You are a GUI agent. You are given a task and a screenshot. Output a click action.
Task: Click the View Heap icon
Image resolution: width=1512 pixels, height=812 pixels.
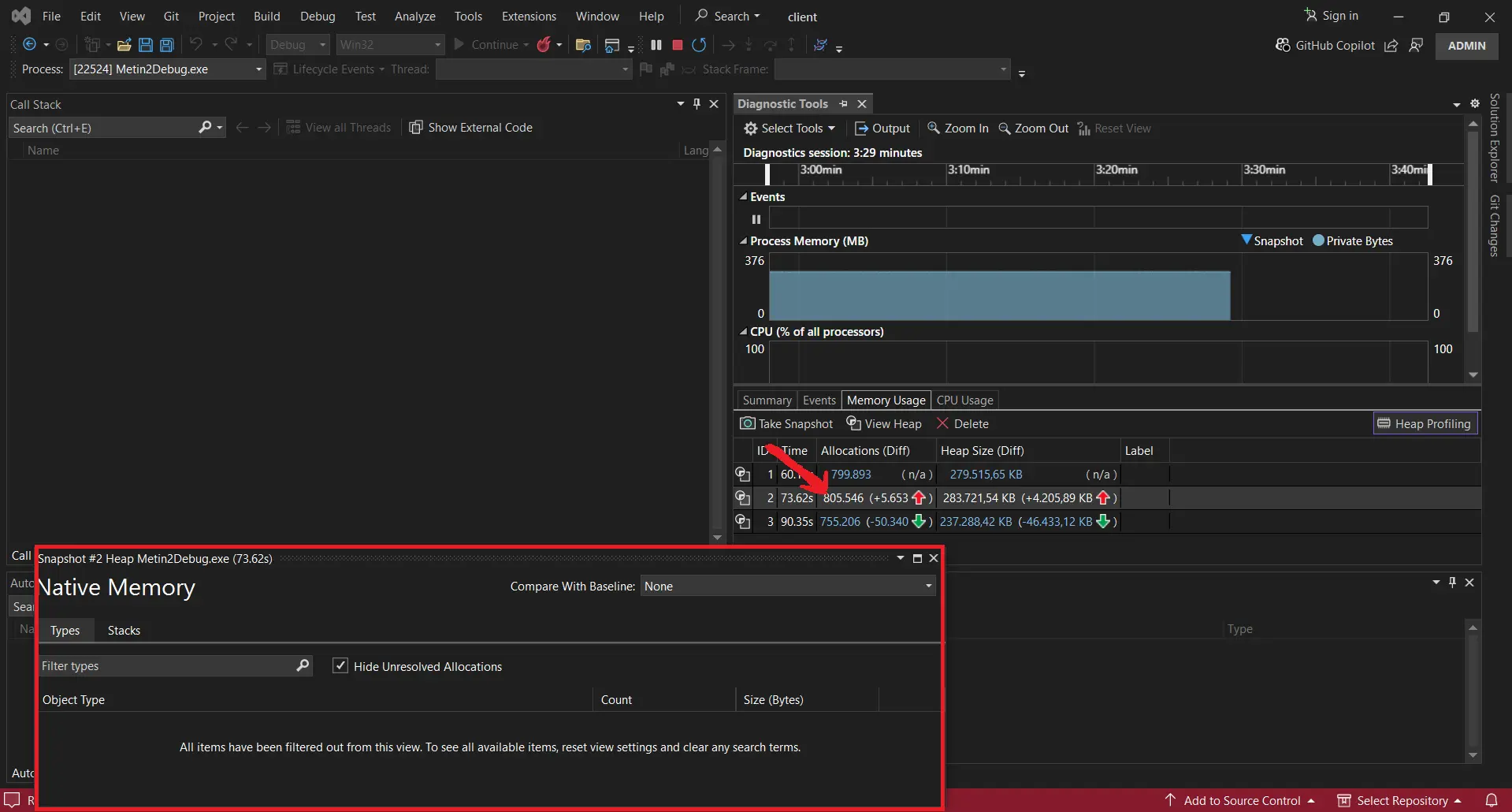[854, 423]
